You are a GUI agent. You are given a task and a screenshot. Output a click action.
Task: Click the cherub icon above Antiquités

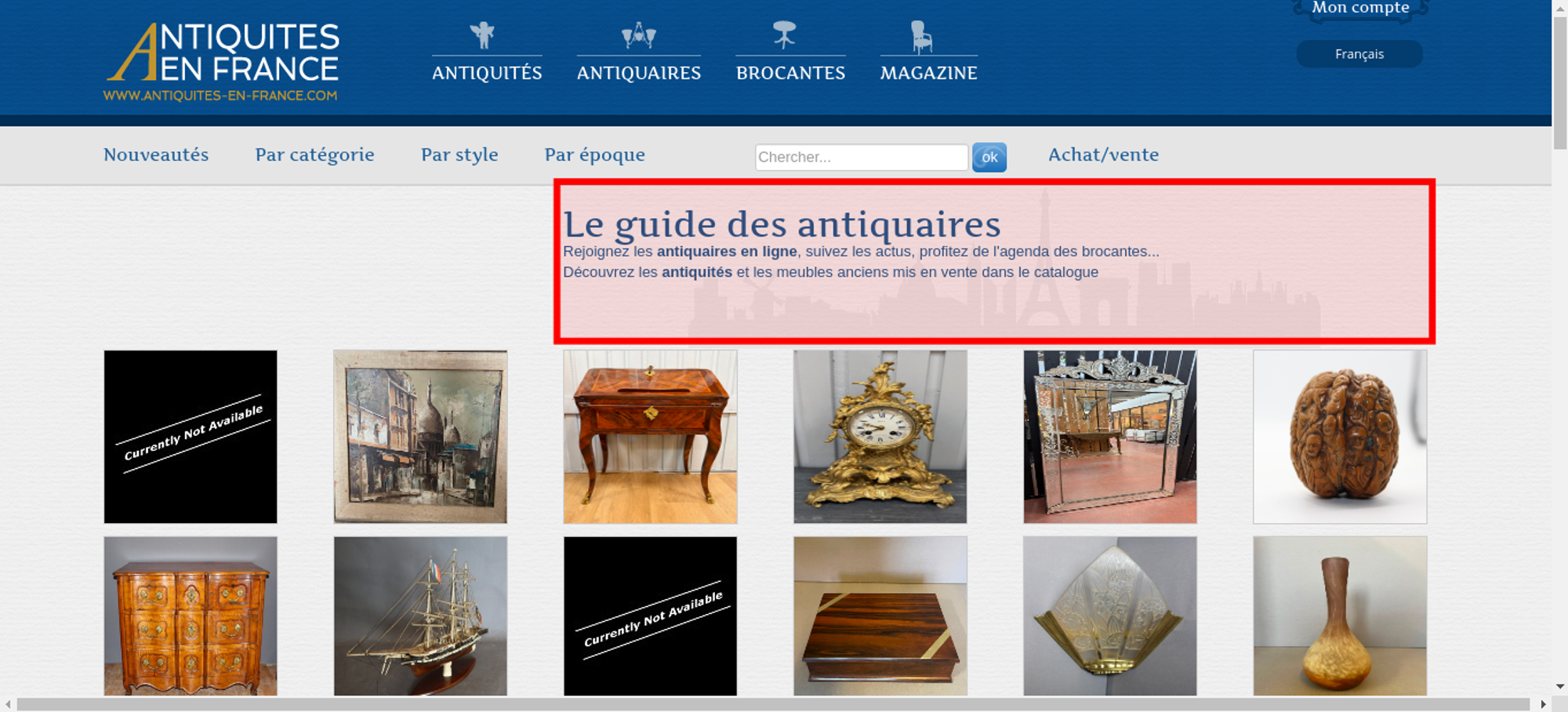(x=483, y=35)
